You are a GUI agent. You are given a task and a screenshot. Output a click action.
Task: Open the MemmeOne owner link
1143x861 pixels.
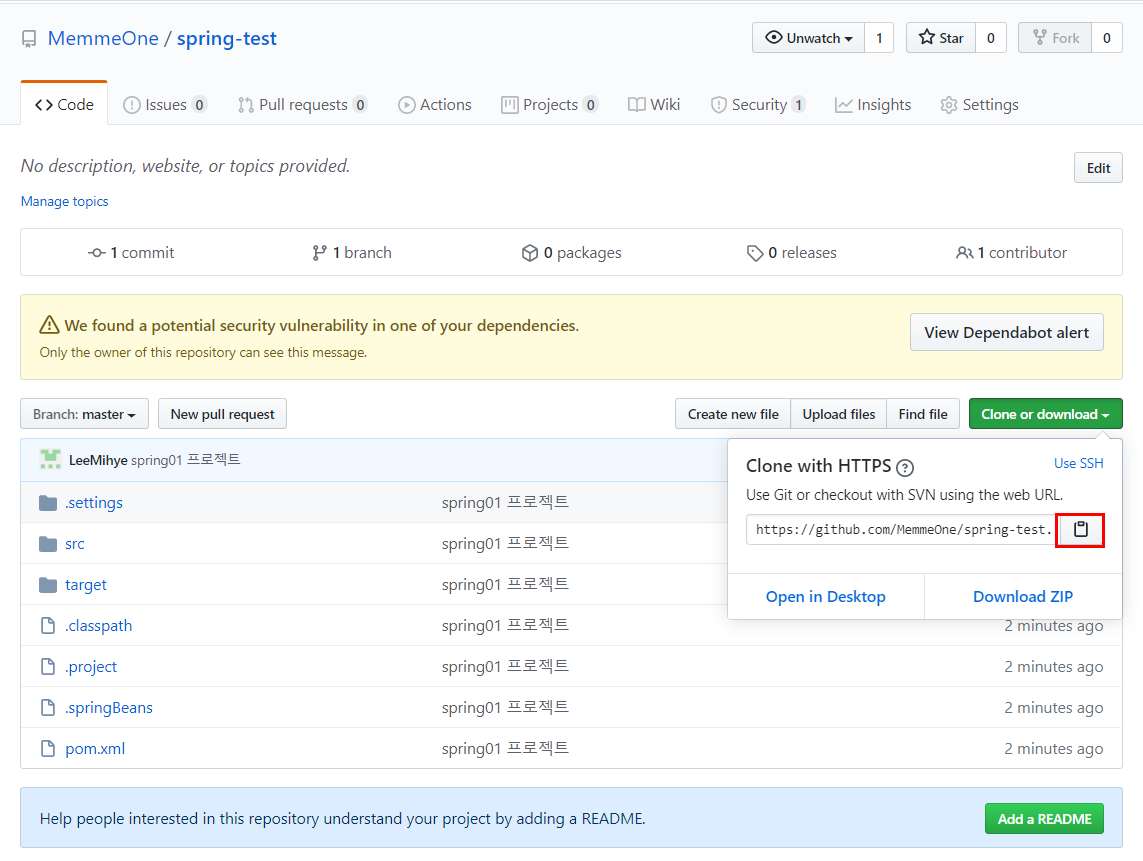103,39
